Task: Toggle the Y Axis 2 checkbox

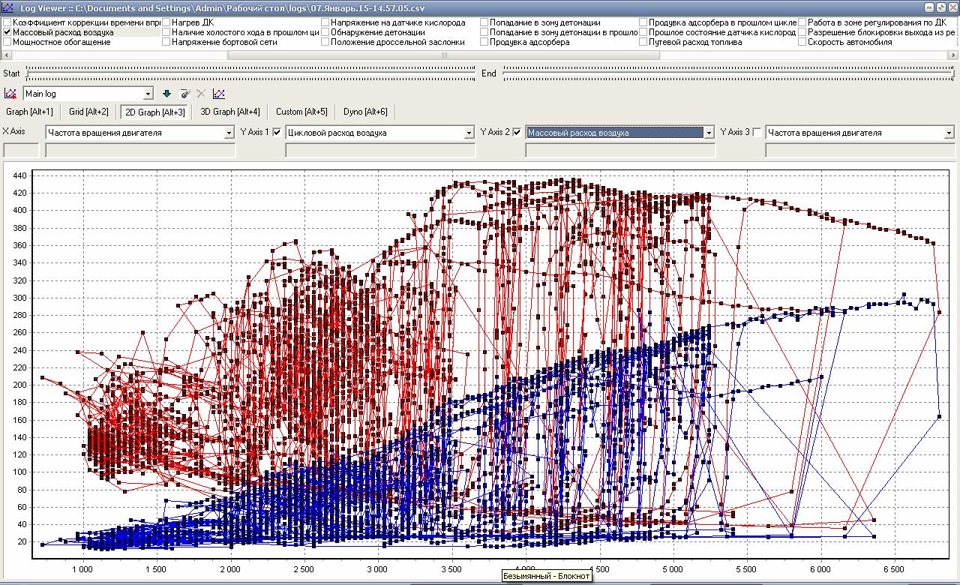Action: [x=517, y=132]
